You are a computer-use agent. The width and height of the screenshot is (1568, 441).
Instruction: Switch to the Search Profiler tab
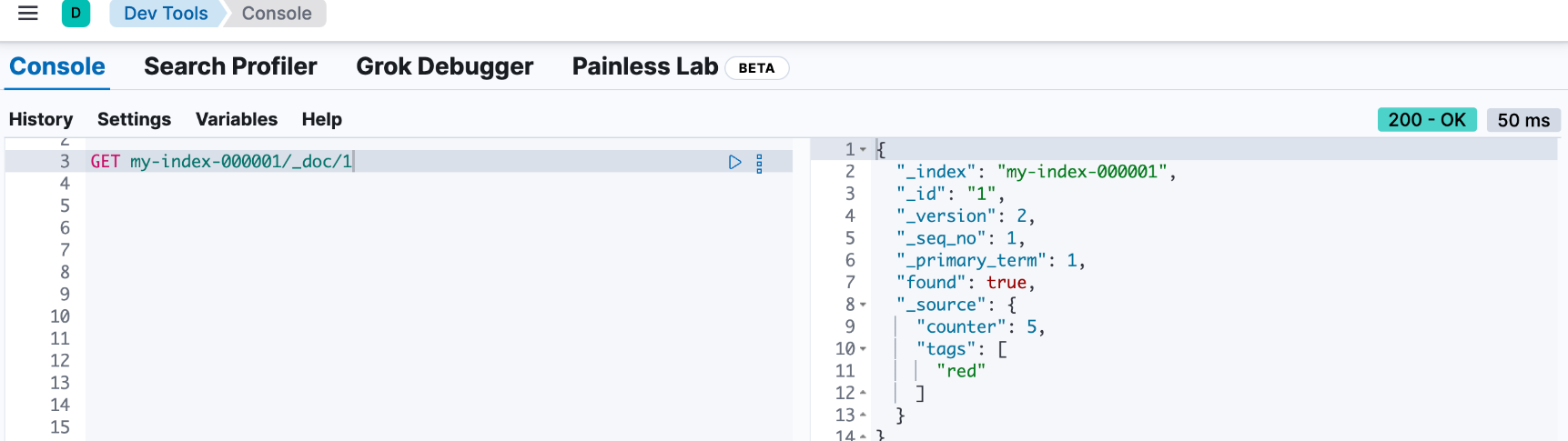pyautogui.click(x=230, y=66)
